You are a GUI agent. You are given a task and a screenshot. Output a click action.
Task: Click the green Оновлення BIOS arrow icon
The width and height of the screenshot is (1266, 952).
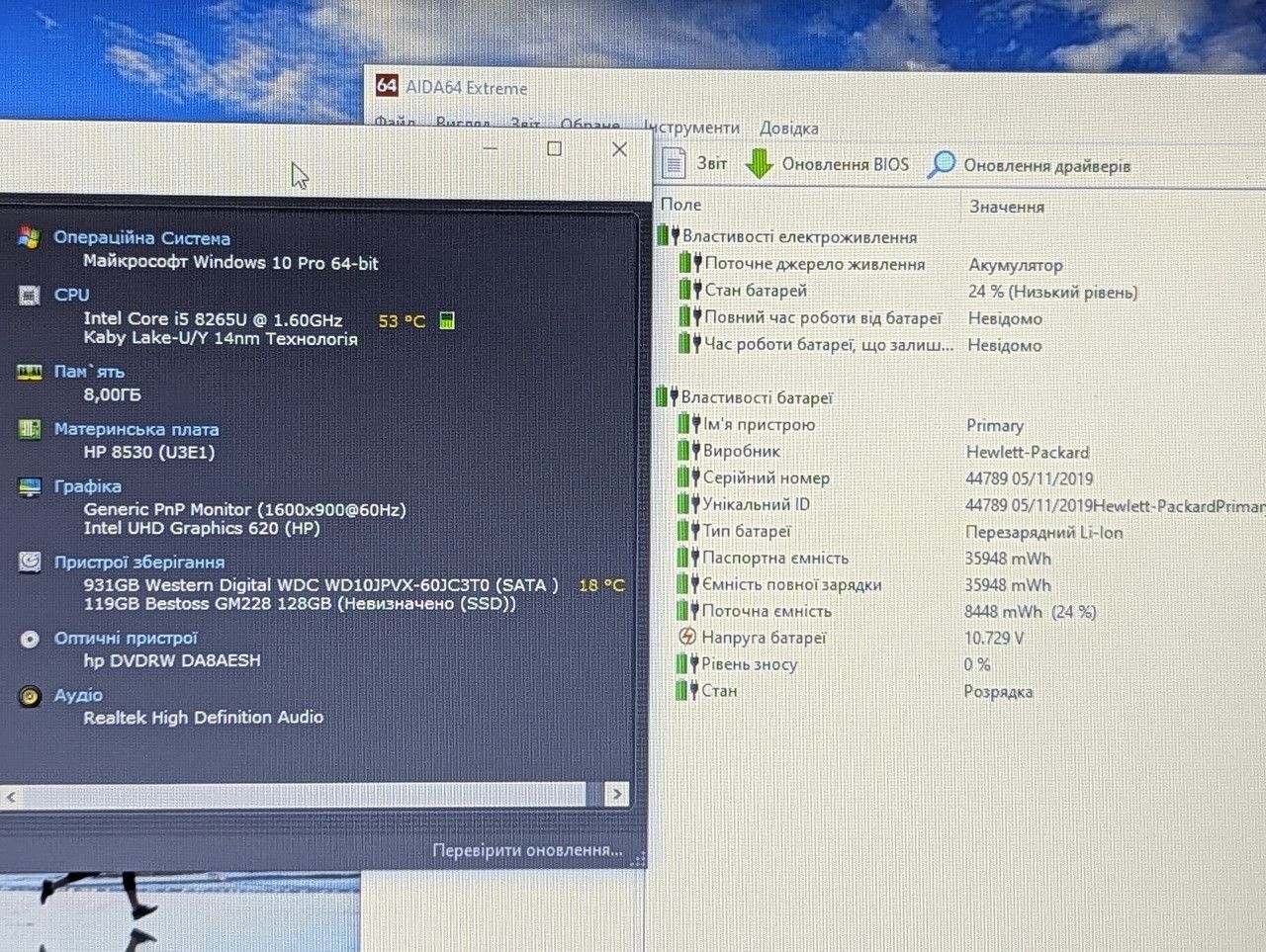tap(759, 163)
